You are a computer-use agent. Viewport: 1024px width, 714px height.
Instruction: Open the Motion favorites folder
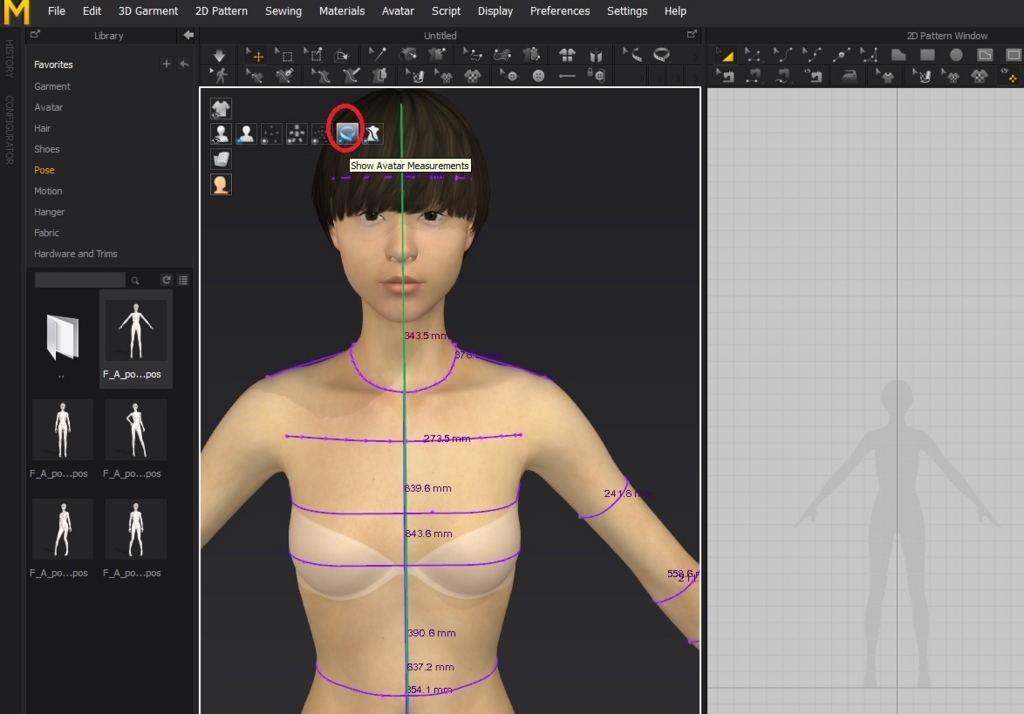(48, 191)
